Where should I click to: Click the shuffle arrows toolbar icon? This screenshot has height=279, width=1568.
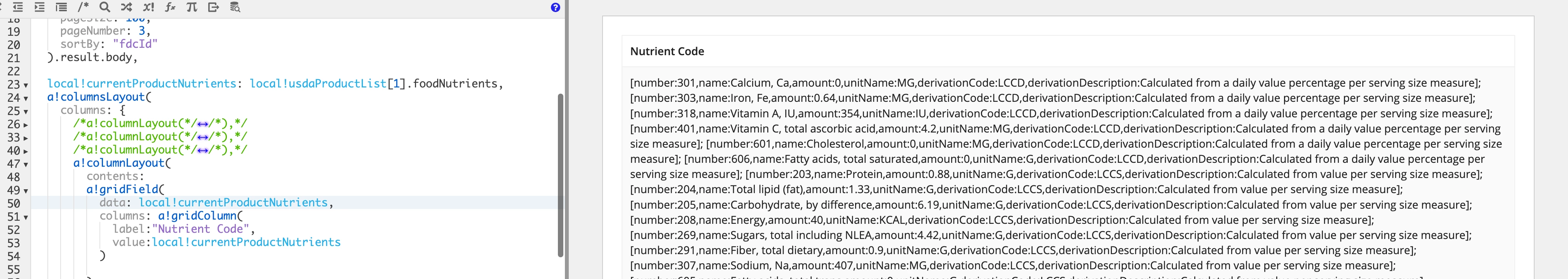pyautogui.click(x=127, y=7)
